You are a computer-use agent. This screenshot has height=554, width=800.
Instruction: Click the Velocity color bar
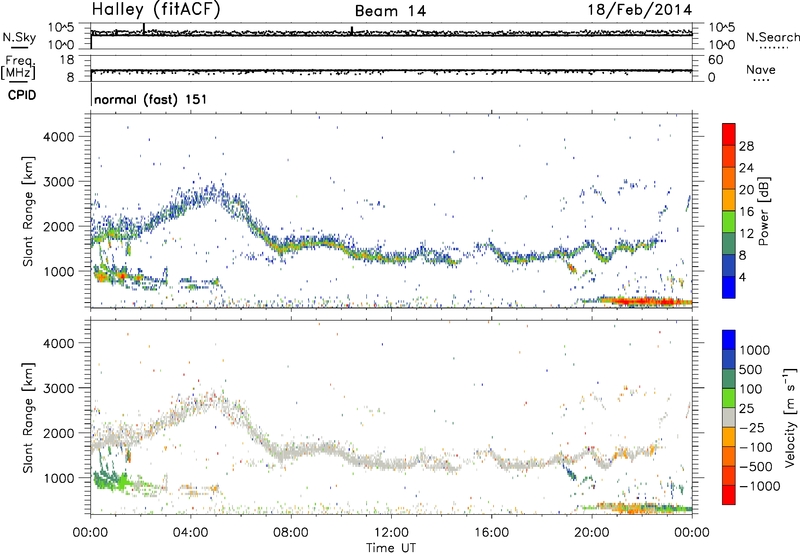(729, 417)
